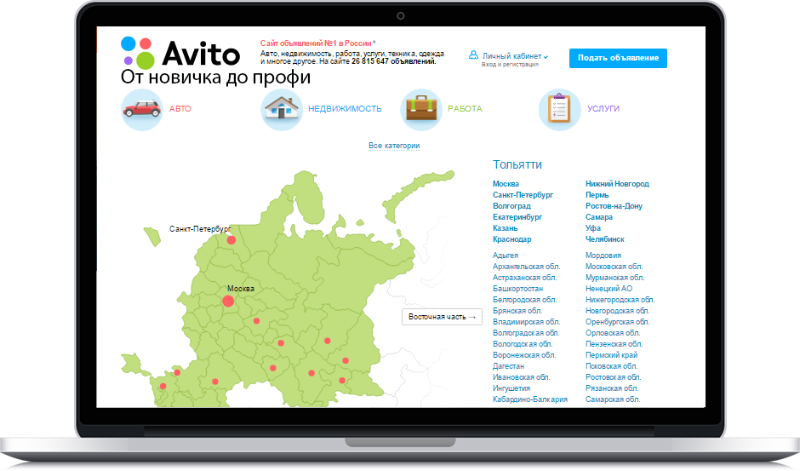
Task: Select the Санкт-Петербург red dot on map
Action: tap(231, 240)
